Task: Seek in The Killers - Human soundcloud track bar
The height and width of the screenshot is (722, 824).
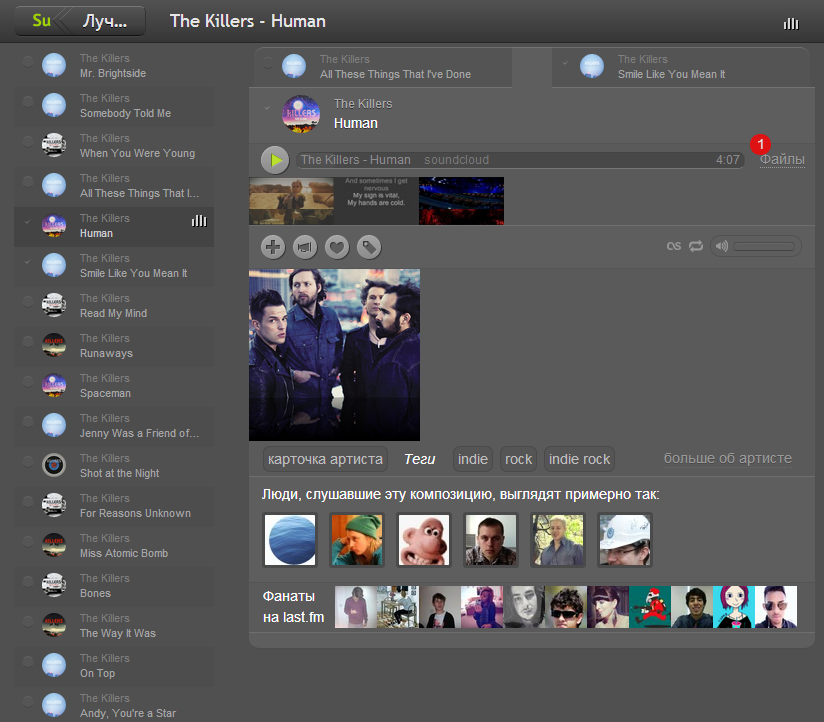Action: pos(520,160)
